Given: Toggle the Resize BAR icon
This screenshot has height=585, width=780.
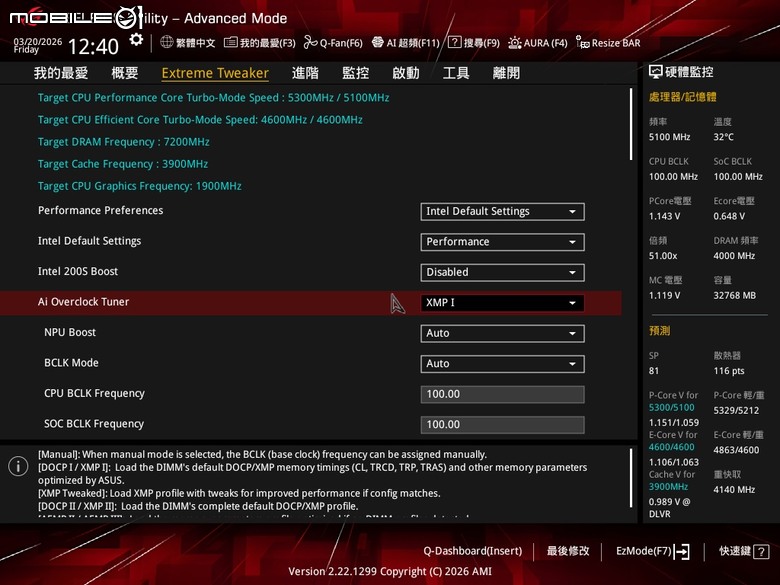Looking at the screenshot, I should click(x=583, y=42).
